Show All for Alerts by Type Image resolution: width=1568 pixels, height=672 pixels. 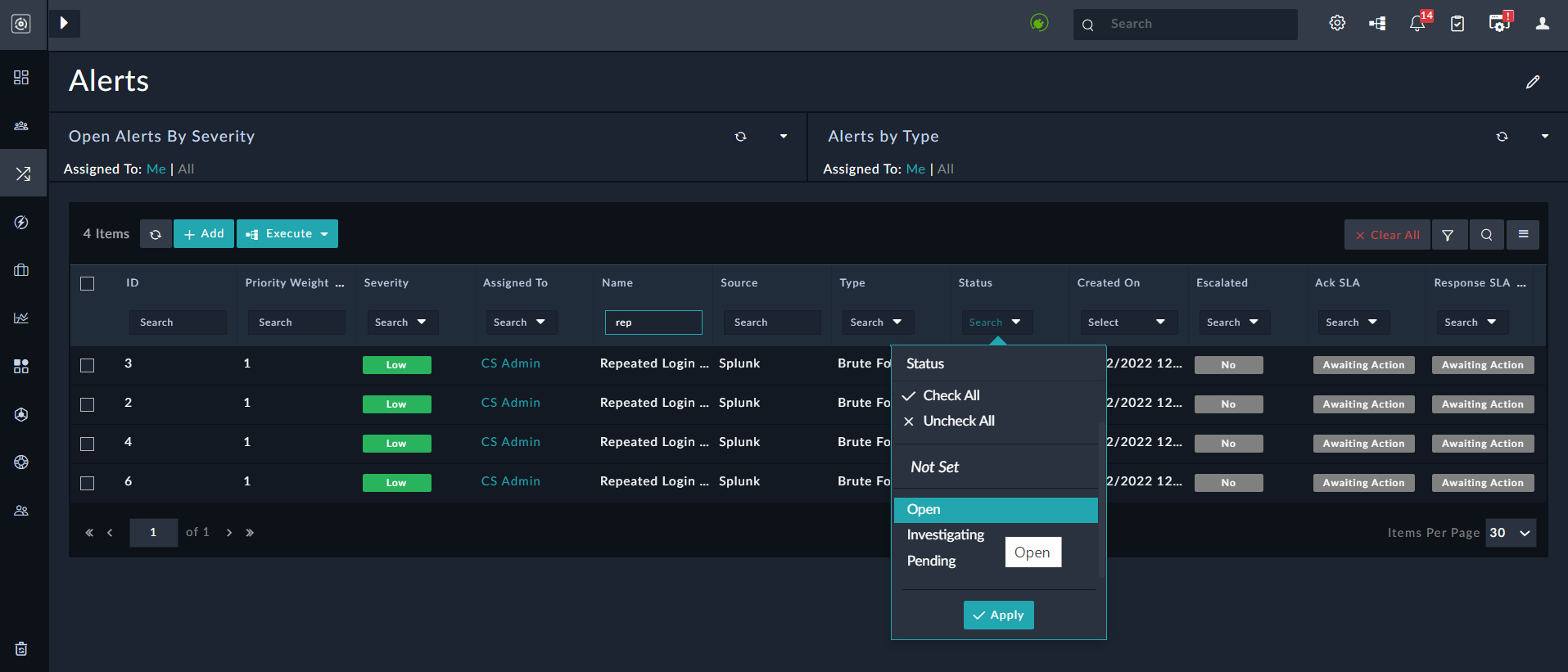pyautogui.click(x=946, y=169)
